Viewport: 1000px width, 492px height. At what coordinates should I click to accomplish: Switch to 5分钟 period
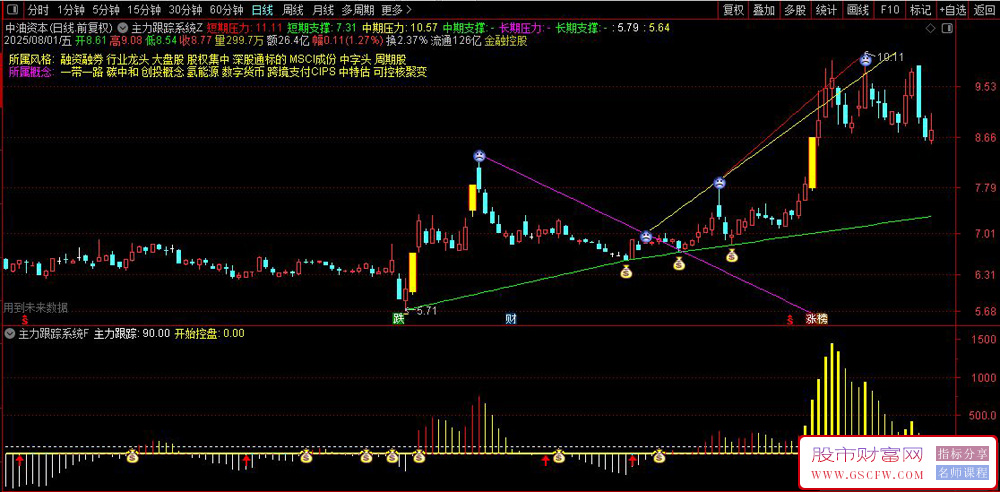105,10
